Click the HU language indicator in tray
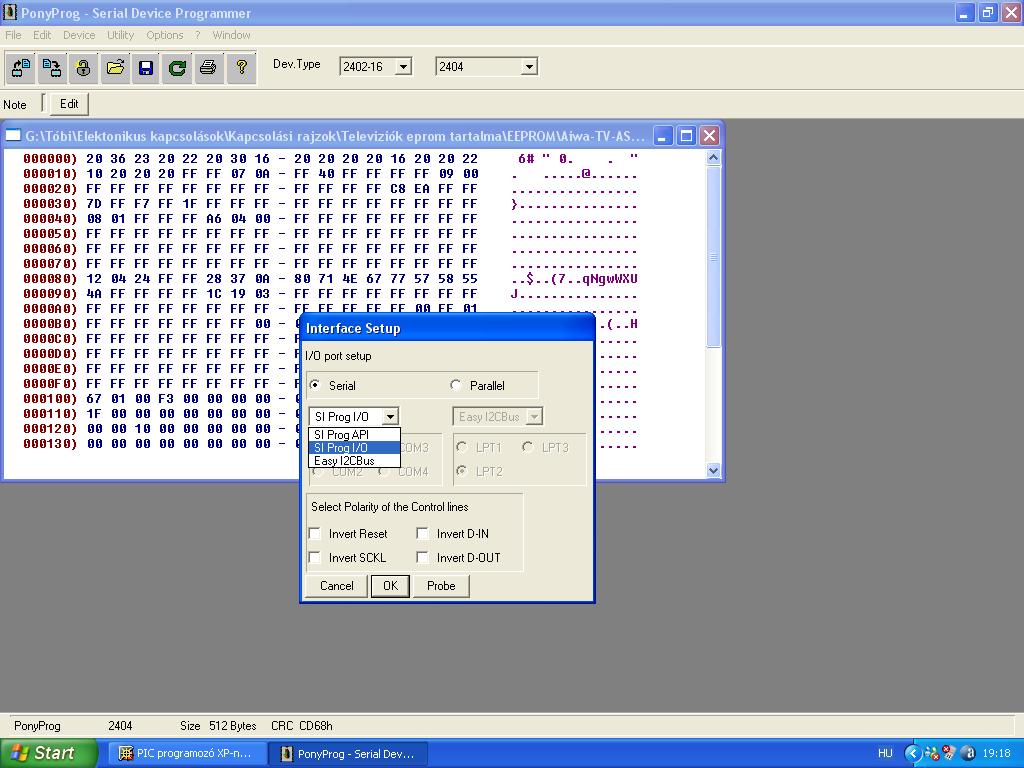Screen dimensions: 1024x768 coord(885,753)
